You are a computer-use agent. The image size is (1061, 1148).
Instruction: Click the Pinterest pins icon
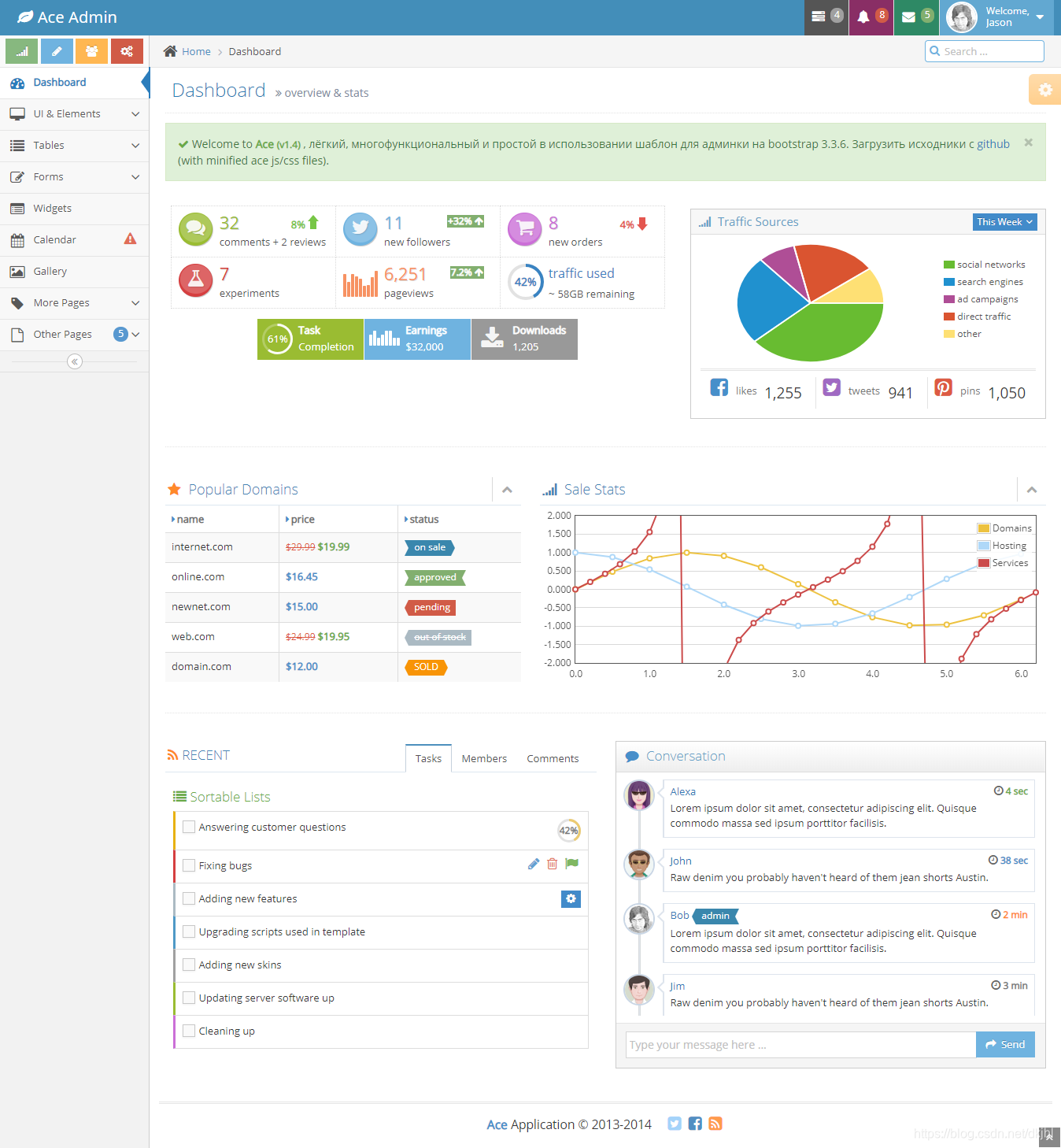coord(944,387)
